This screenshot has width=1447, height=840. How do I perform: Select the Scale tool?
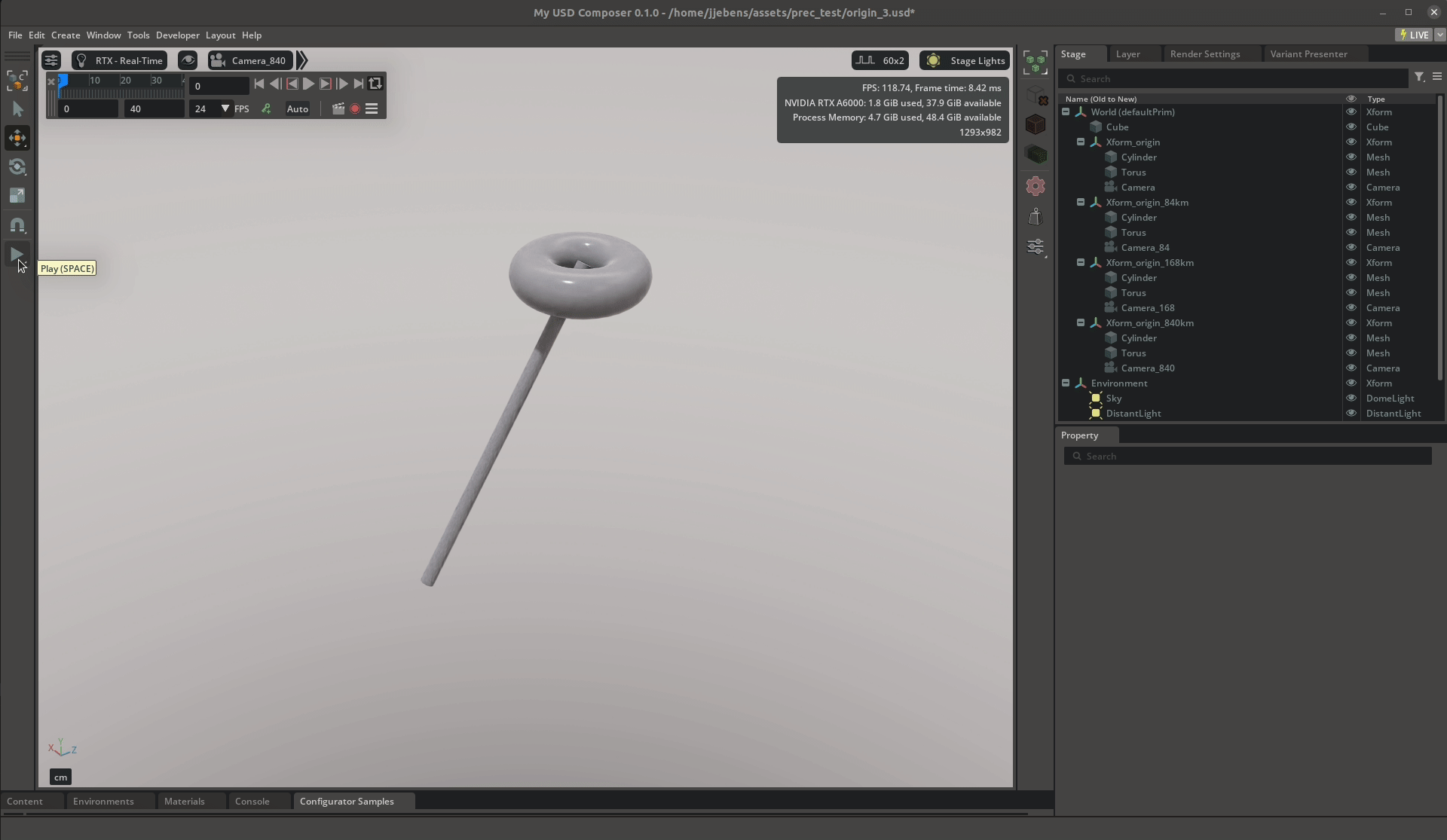coord(17,196)
